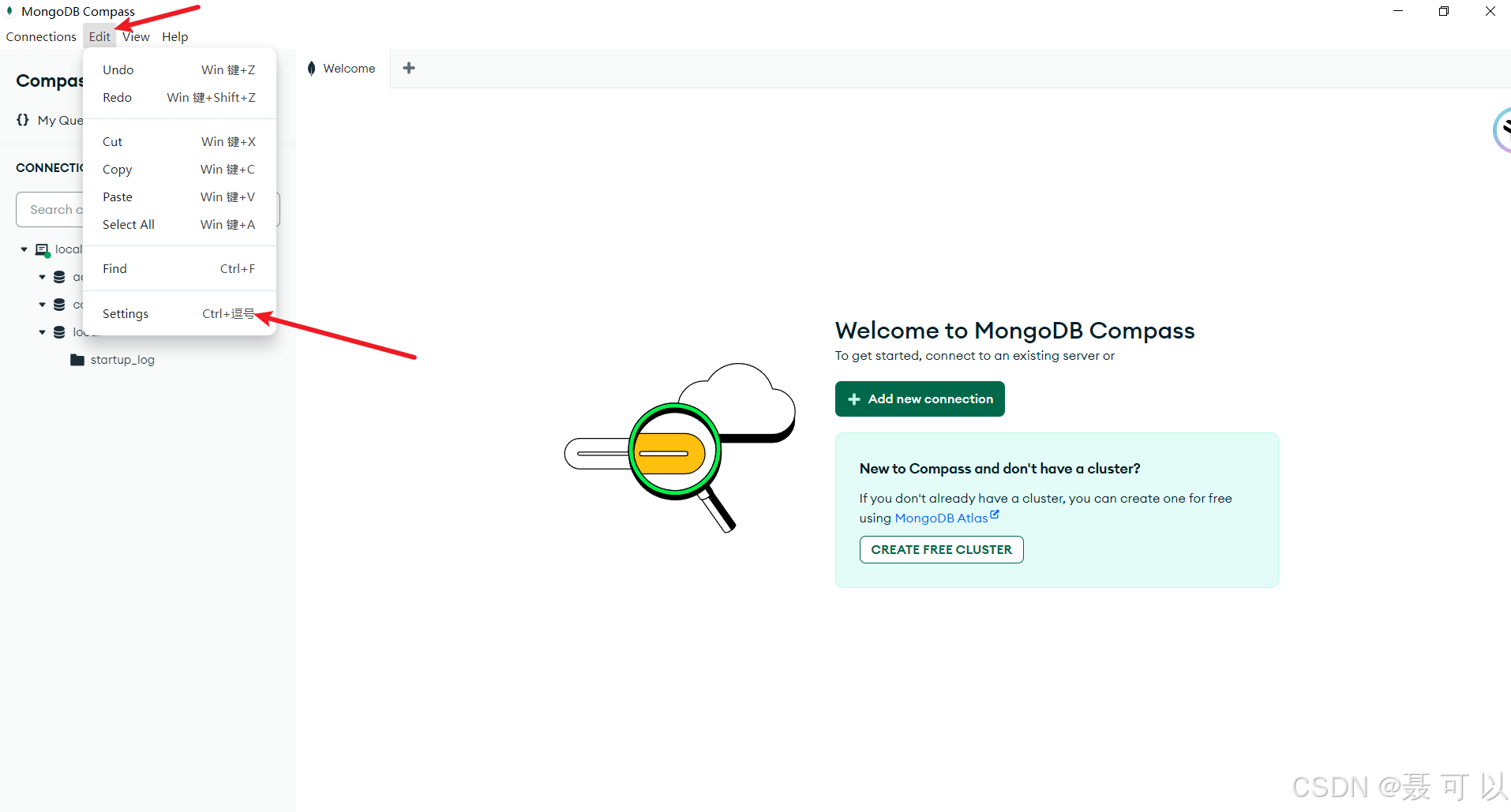Click the third database cylinder icon

tap(59, 332)
